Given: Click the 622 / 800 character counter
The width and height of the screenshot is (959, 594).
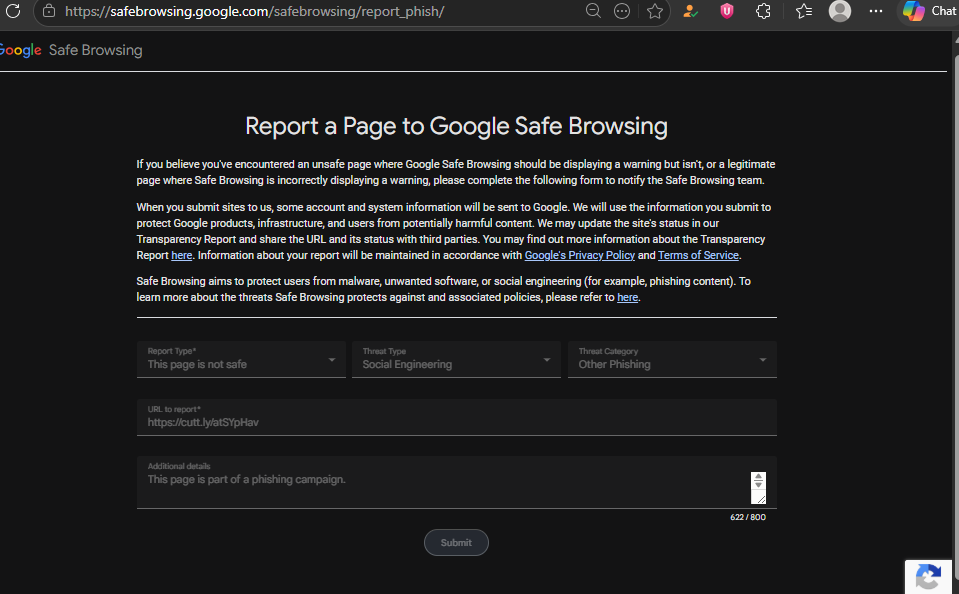Looking at the screenshot, I should (x=747, y=518).
